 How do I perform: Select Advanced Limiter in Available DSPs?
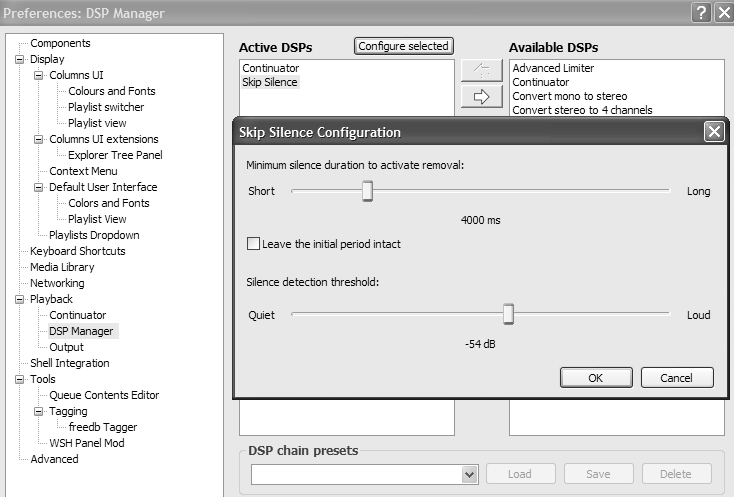[553, 68]
